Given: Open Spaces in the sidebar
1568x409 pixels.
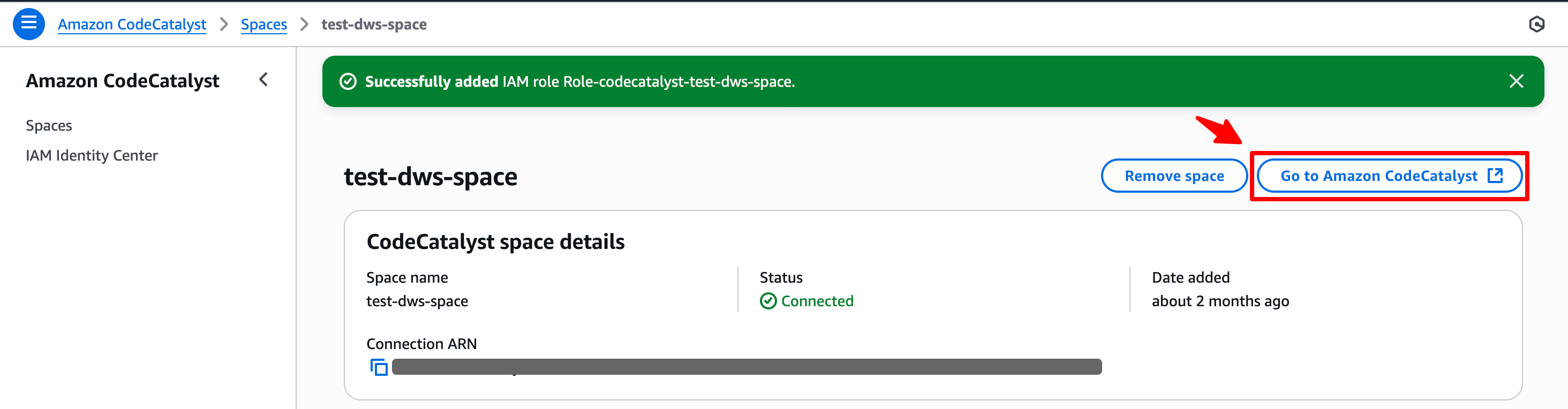Looking at the screenshot, I should 49,125.
